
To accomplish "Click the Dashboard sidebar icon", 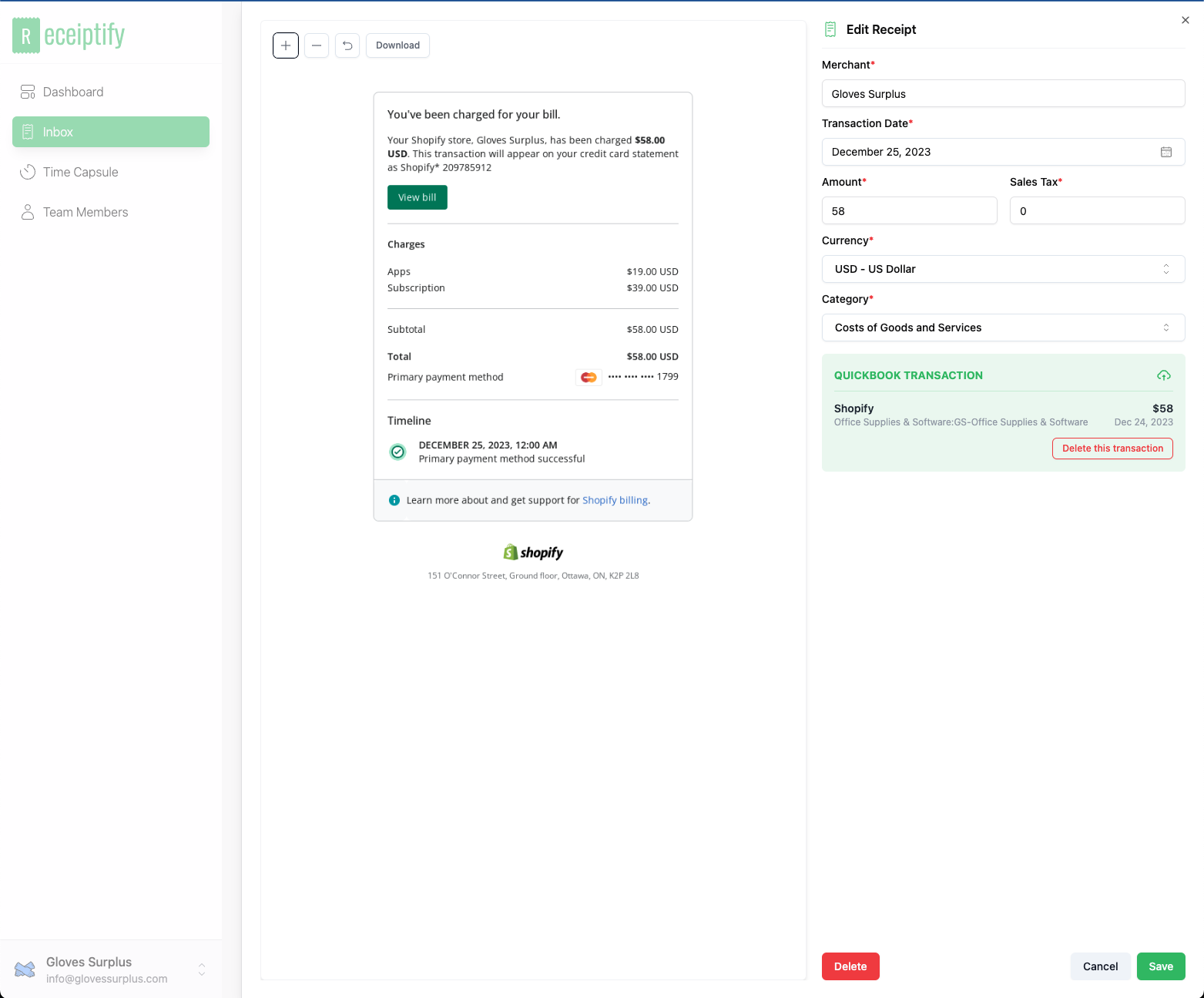I will (28, 92).
